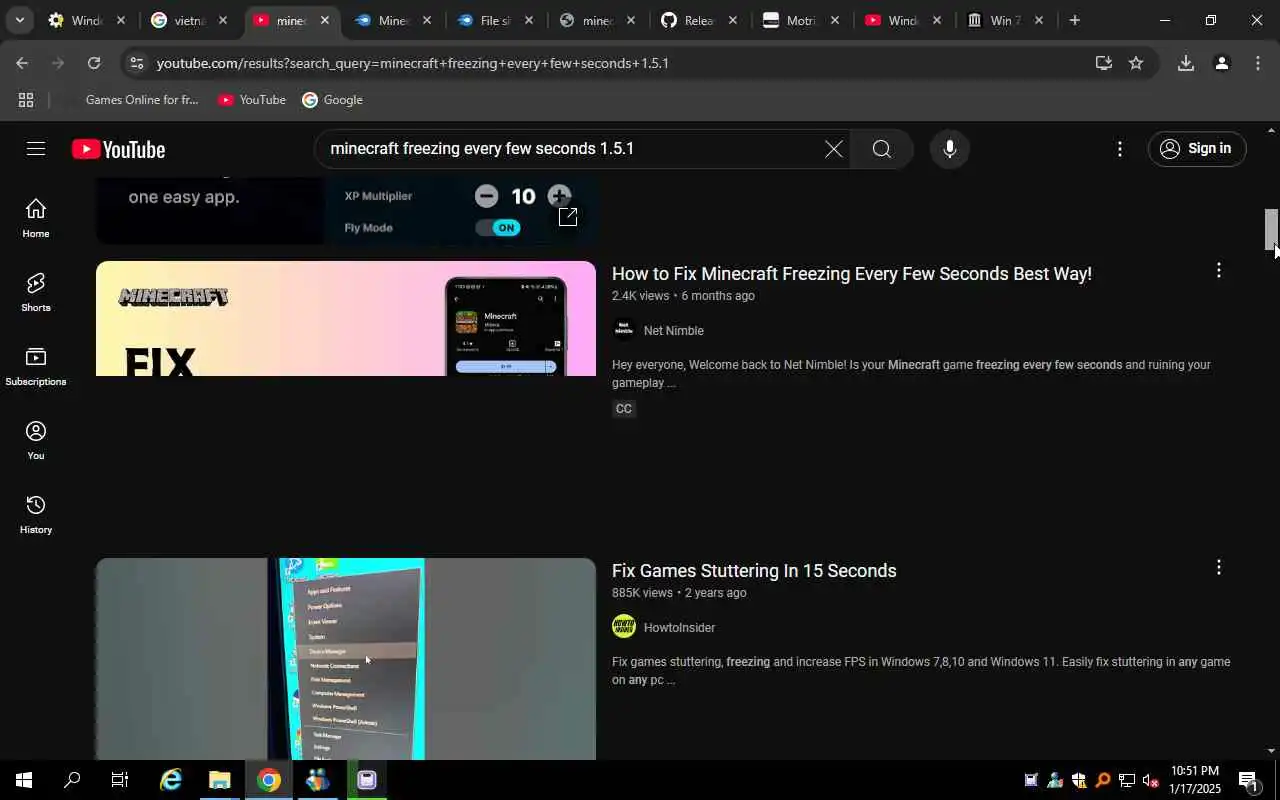Image resolution: width=1280 pixels, height=800 pixels.
Task: Open more options for the Net Nimble video
Action: pos(1218,270)
